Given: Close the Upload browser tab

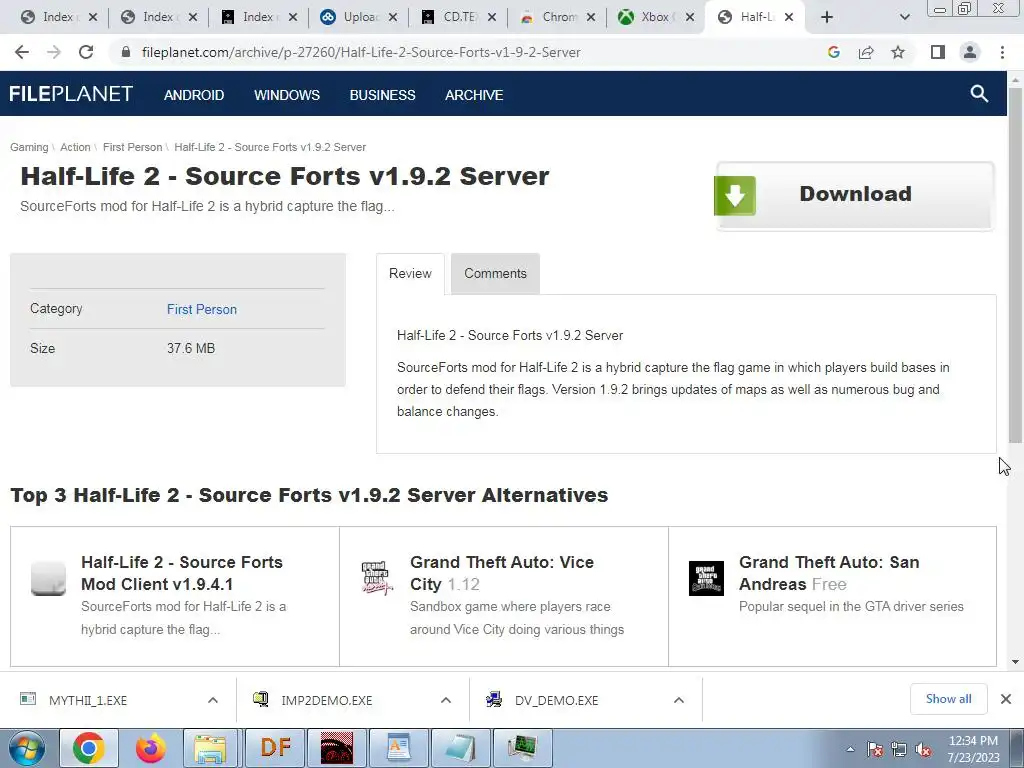Looking at the screenshot, I should click(x=392, y=17).
